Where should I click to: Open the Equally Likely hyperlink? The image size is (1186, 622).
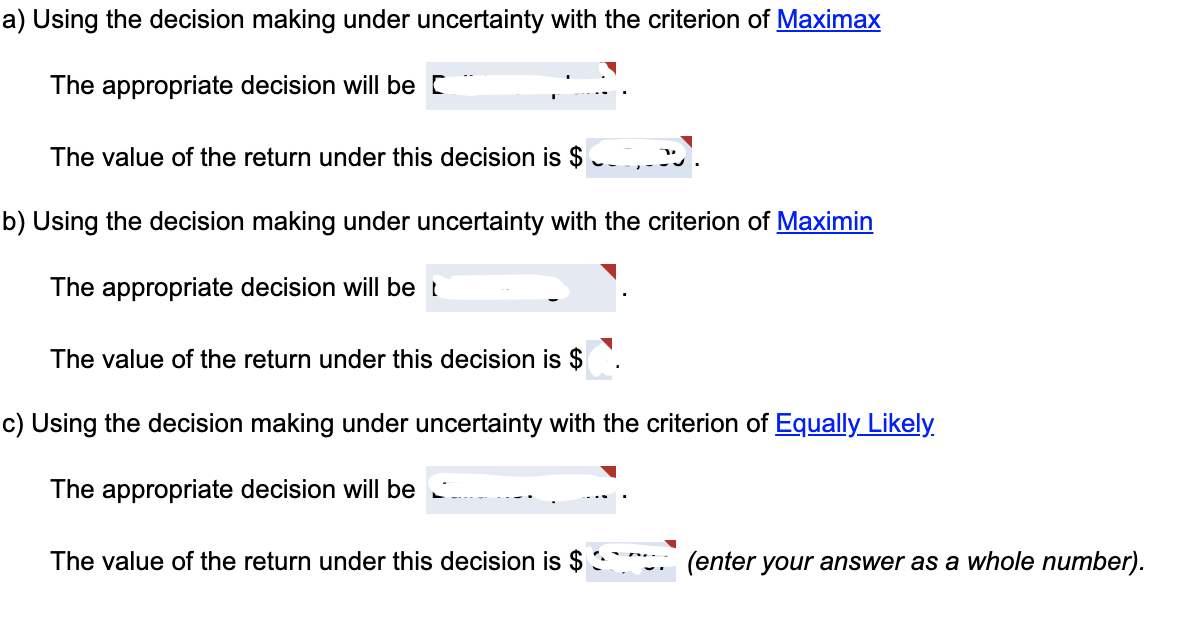[x=855, y=423]
